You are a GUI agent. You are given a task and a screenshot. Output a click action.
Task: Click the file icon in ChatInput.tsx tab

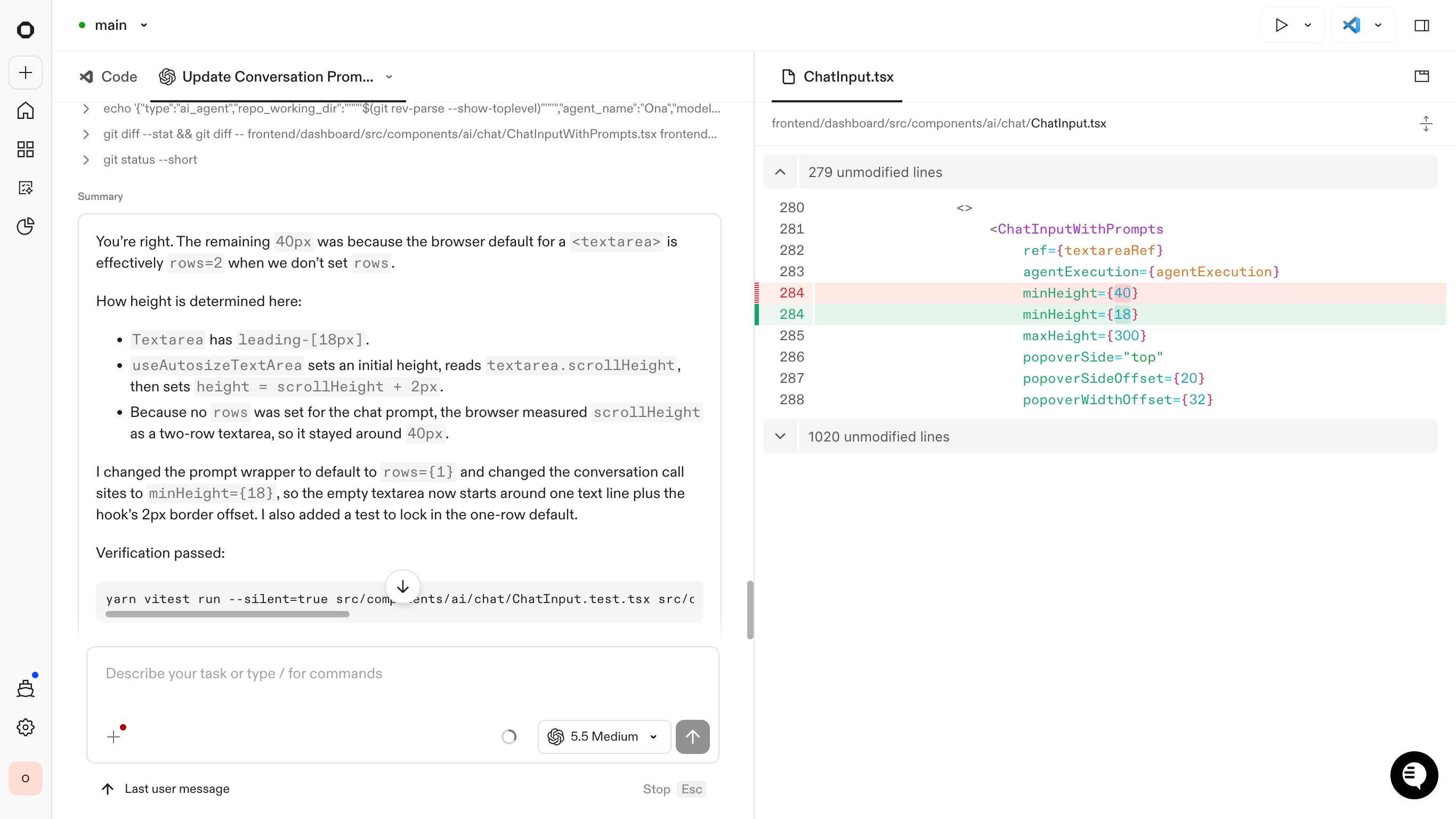pyautogui.click(x=788, y=76)
